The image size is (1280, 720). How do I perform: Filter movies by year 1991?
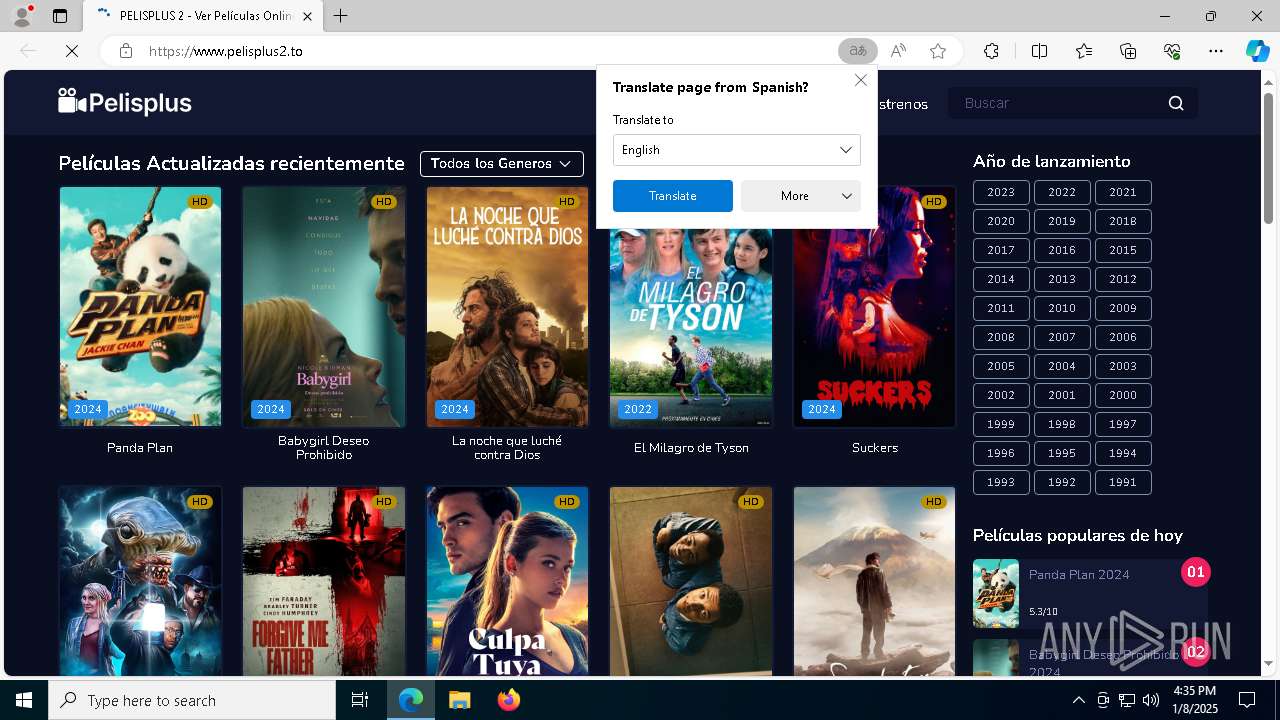point(1123,483)
